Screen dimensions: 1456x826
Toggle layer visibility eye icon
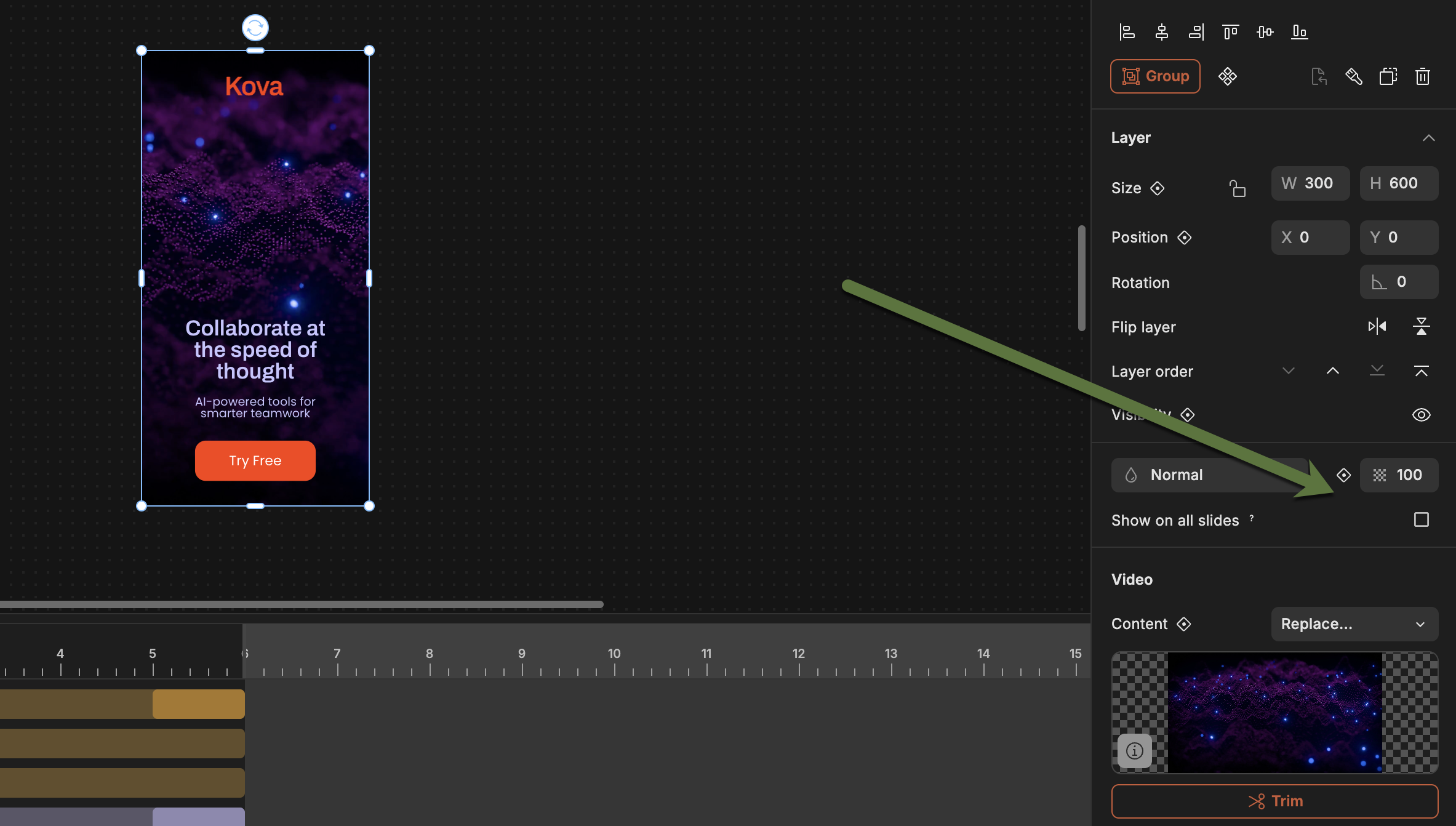coord(1421,415)
